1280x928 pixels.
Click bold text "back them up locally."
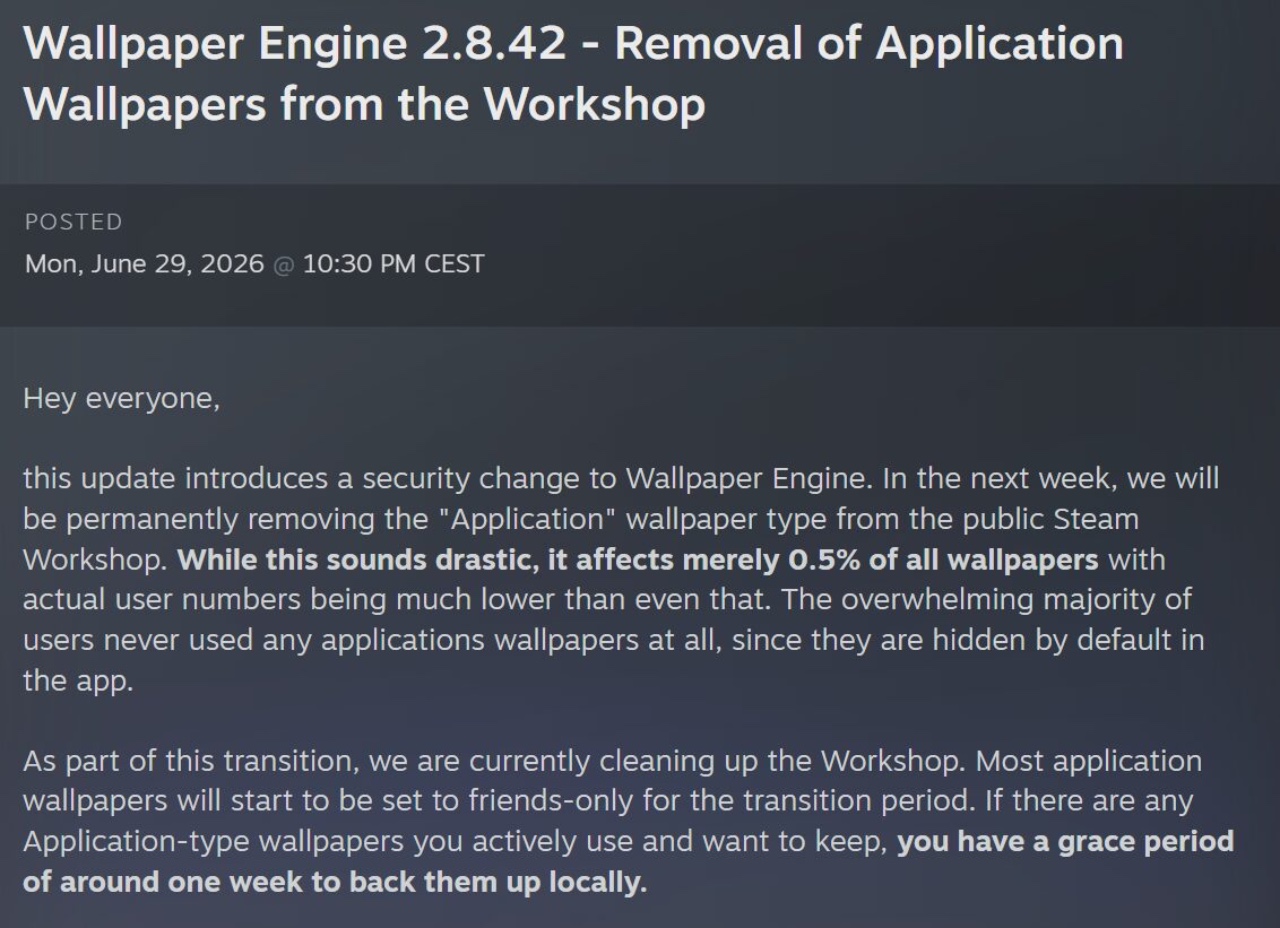(x=485, y=883)
